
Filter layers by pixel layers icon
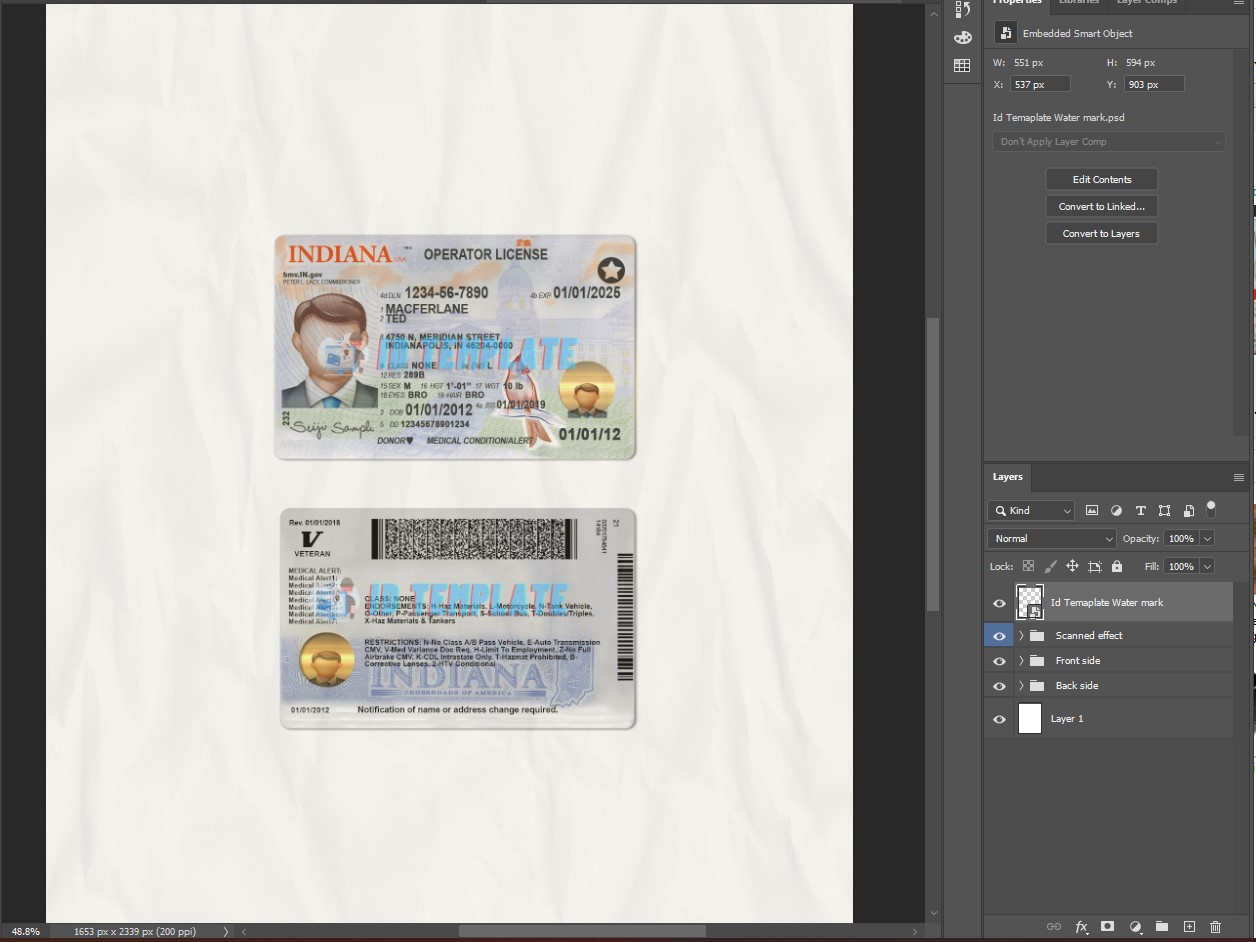pos(1092,510)
